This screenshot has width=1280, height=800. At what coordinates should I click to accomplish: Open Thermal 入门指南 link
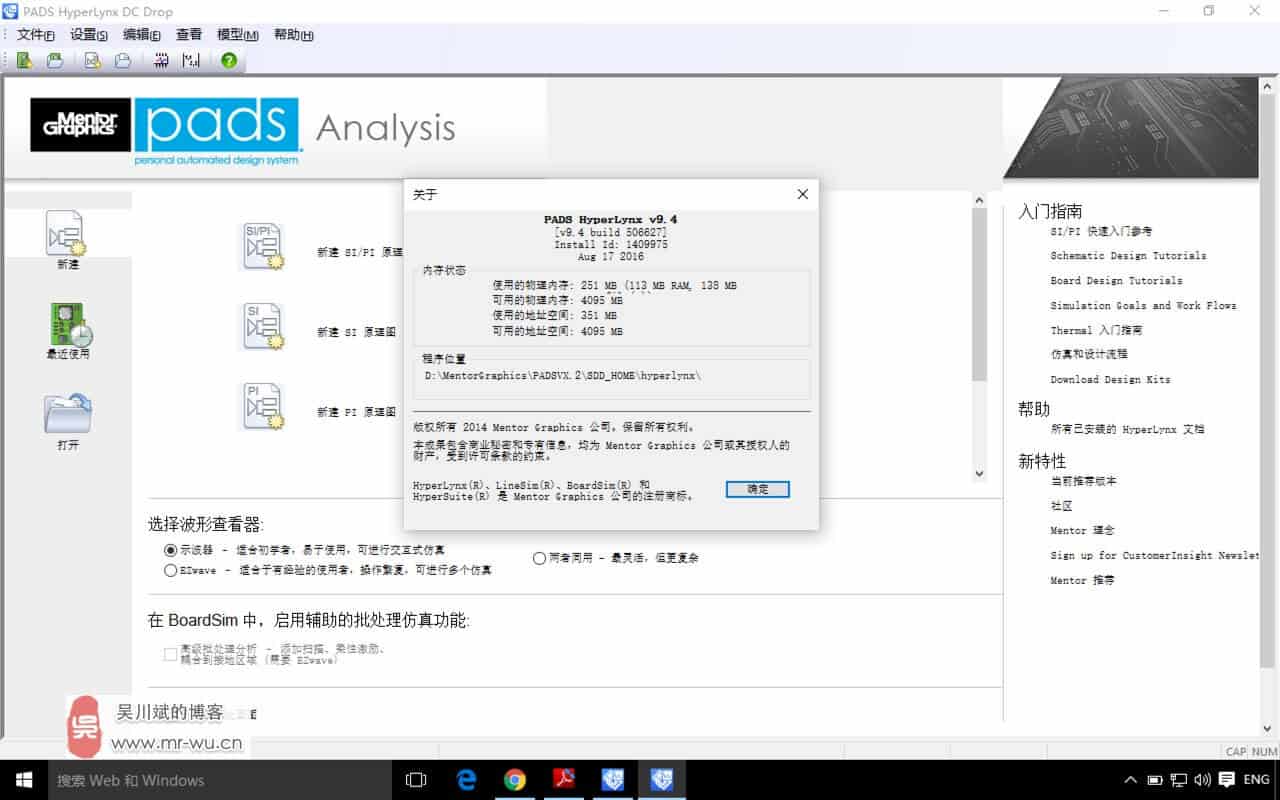[1096, 330]
